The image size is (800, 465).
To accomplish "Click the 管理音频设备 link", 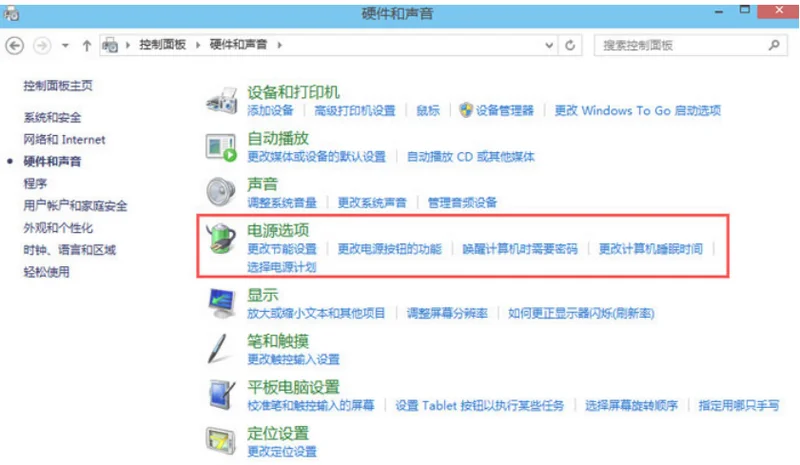I will 462,203.
